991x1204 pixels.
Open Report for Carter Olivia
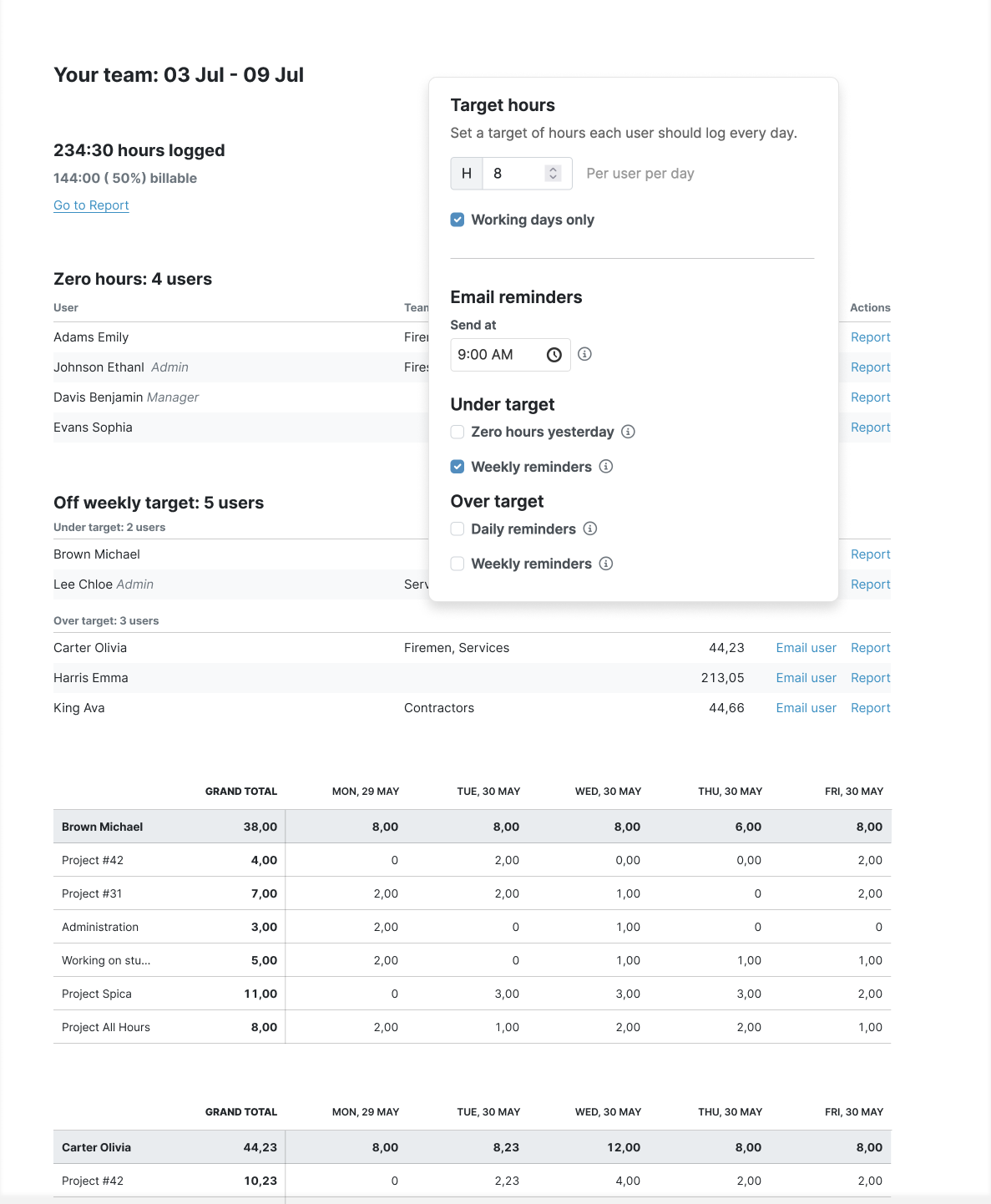[x=870, y=647]
